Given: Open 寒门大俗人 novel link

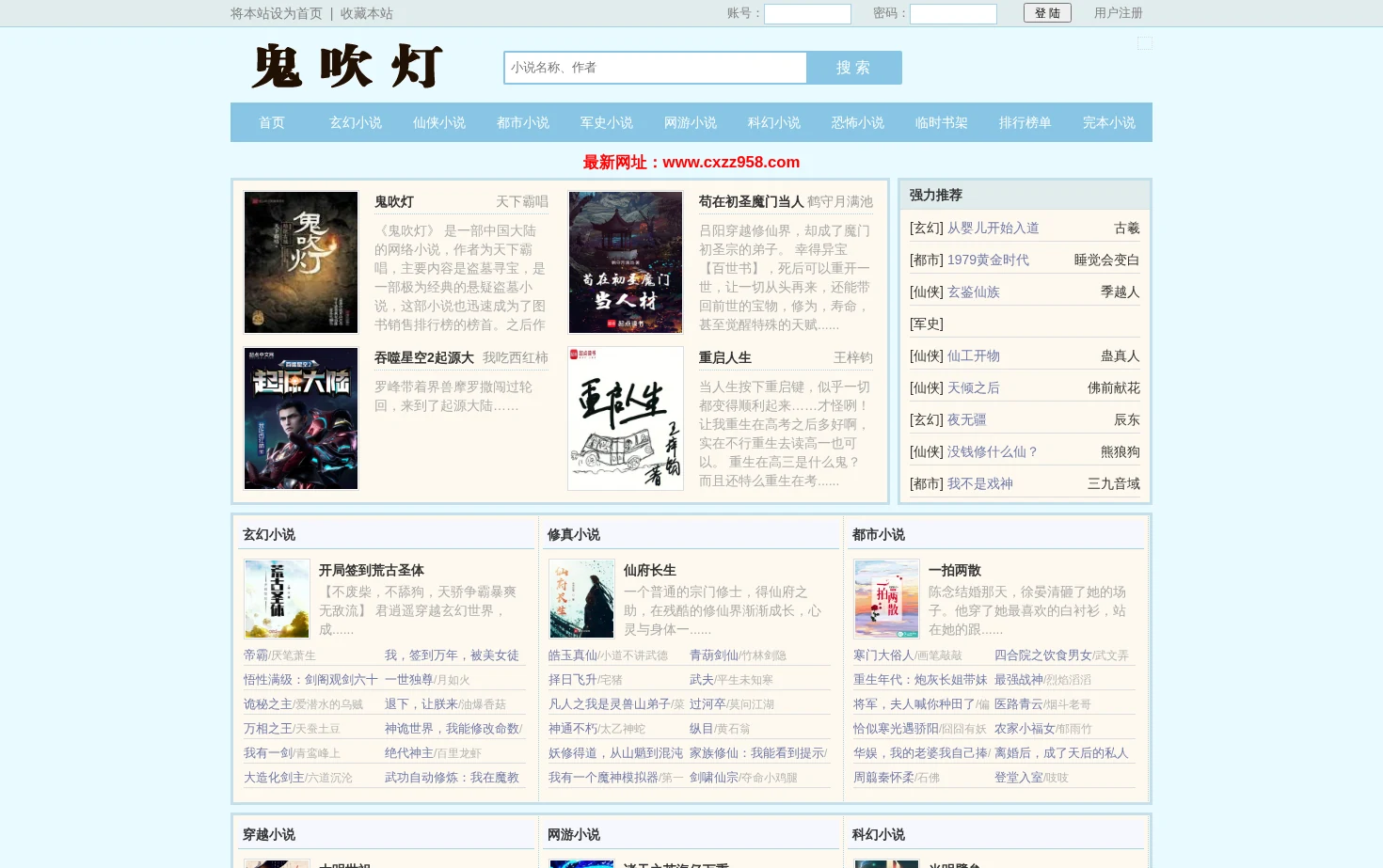Looking at the screenshot, I should (883, 655).
